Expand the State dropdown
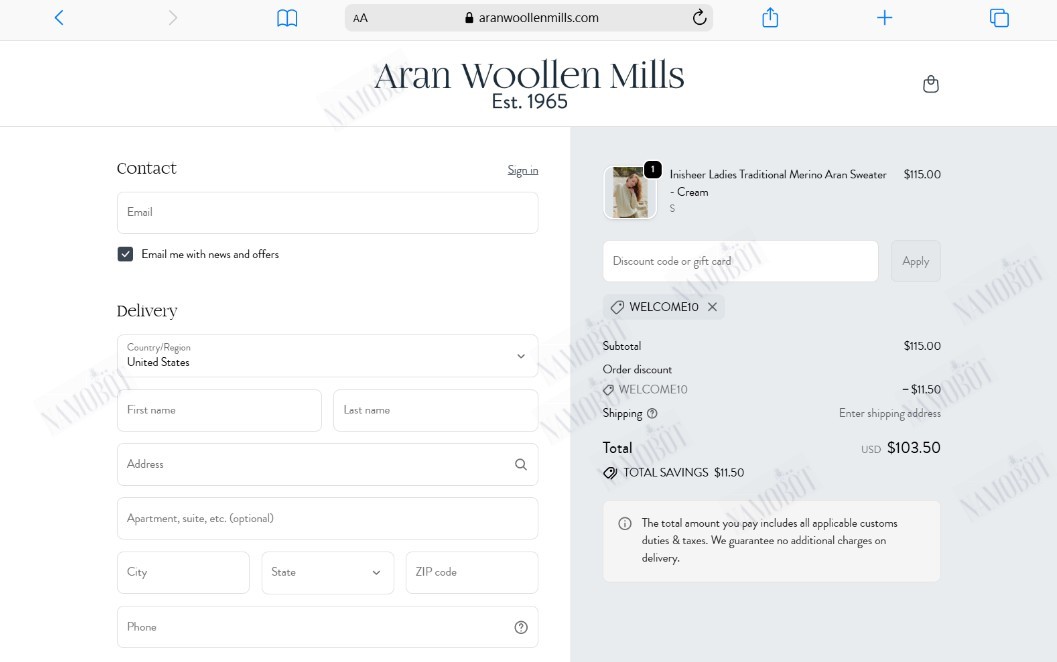 [x=328, y=572]
